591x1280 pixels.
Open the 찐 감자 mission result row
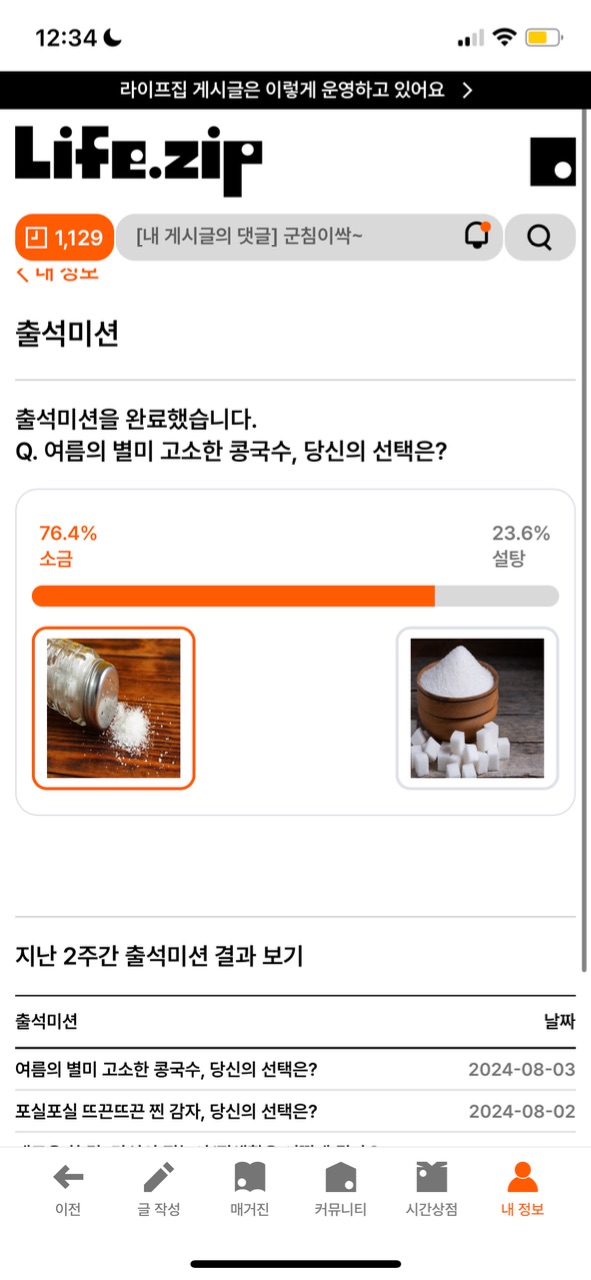click(295, 1112)
